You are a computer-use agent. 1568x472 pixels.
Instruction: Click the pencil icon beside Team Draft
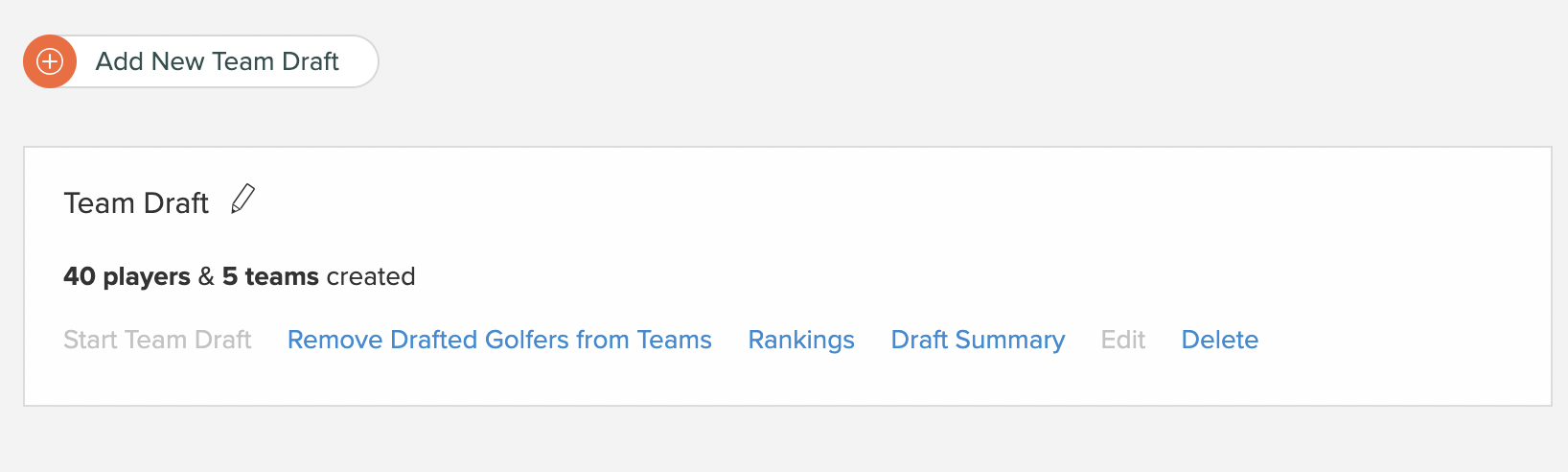click(243, 200)
